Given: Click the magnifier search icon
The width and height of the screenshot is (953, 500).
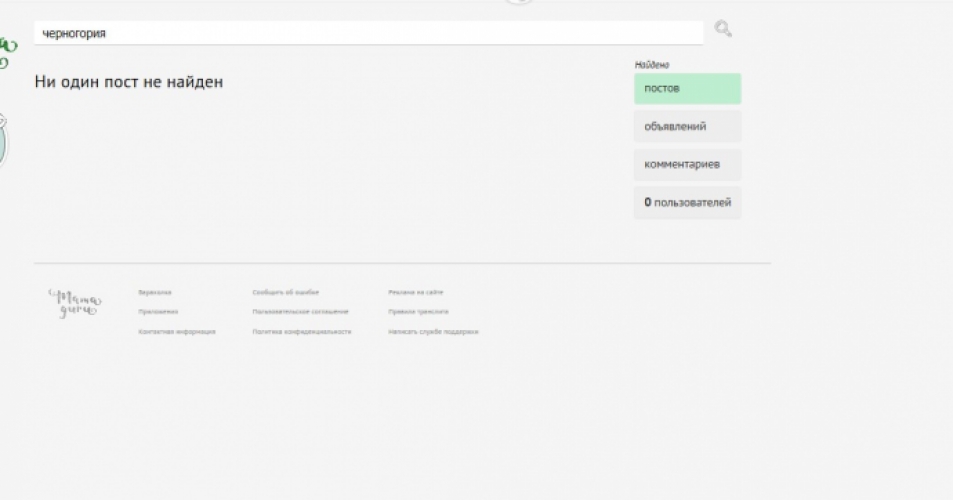Looking at the screenshot, I should coord(723,30).
